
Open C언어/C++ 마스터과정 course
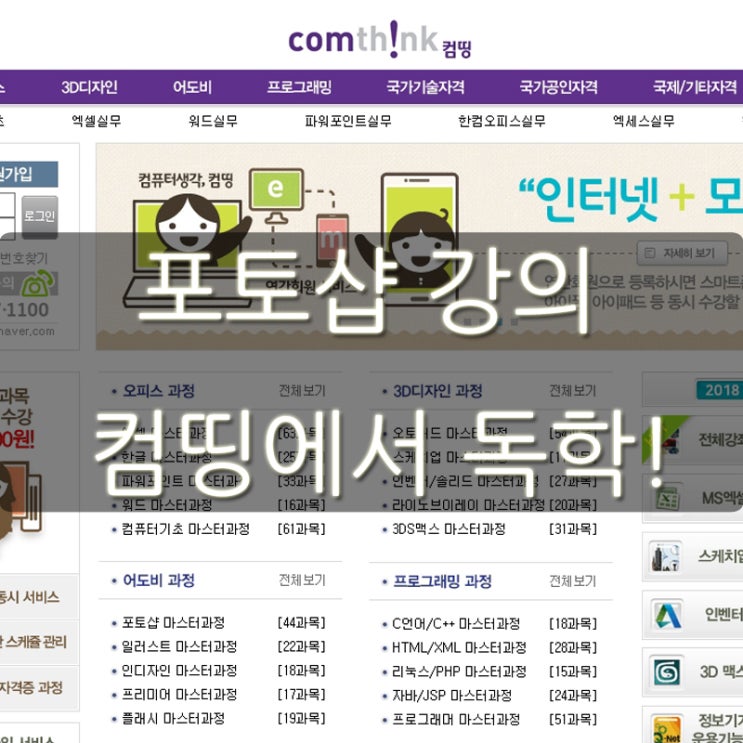456,624
